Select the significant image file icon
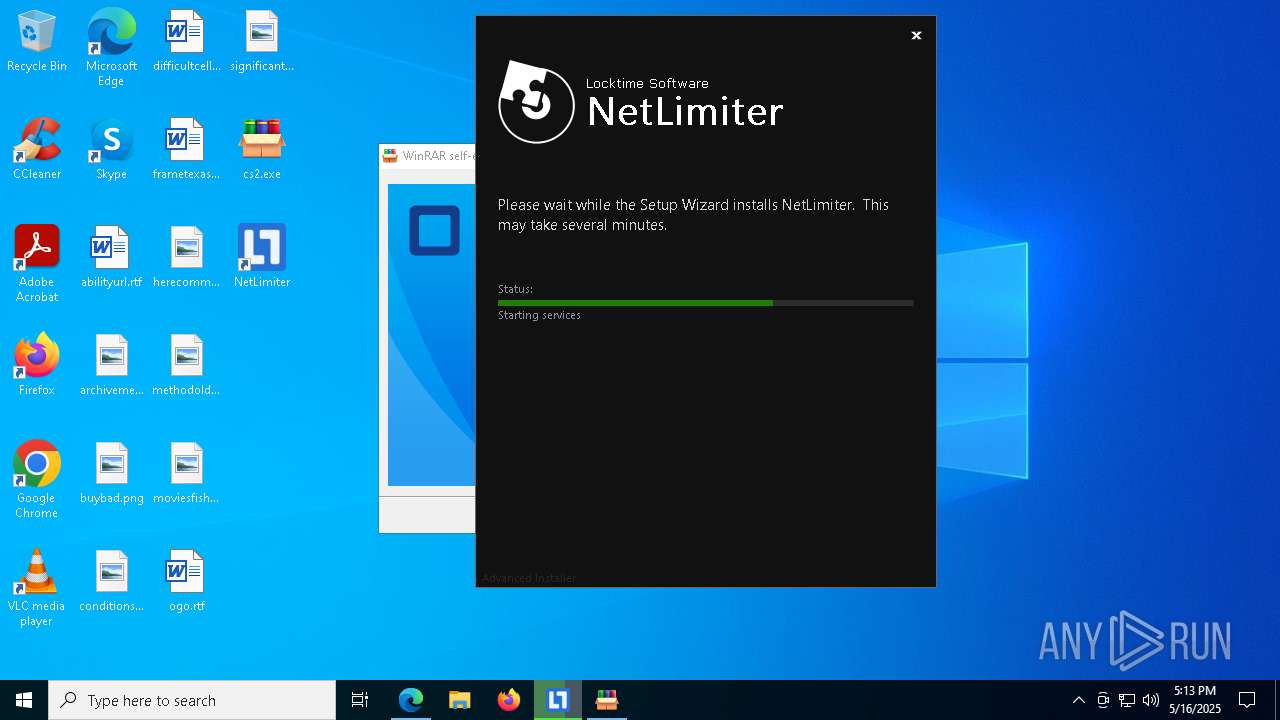This screenshot has width=1280, height=720. pyautogui.click(x=261, y=42)
